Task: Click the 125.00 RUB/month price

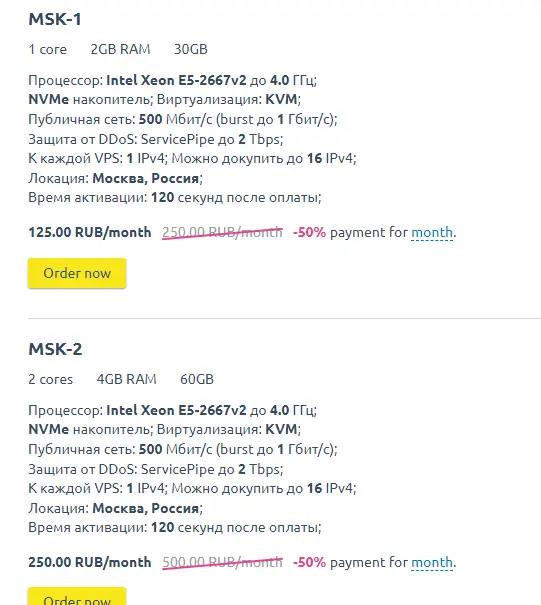Action: point(90,232)
